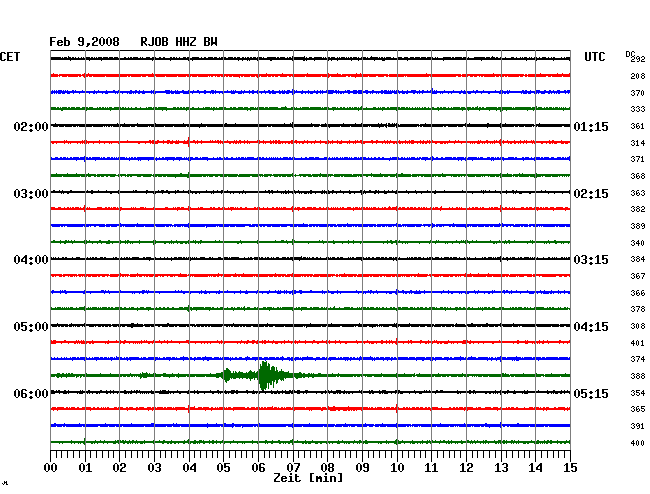
Task: Click the DC offset value '401'
Action: 638,343
